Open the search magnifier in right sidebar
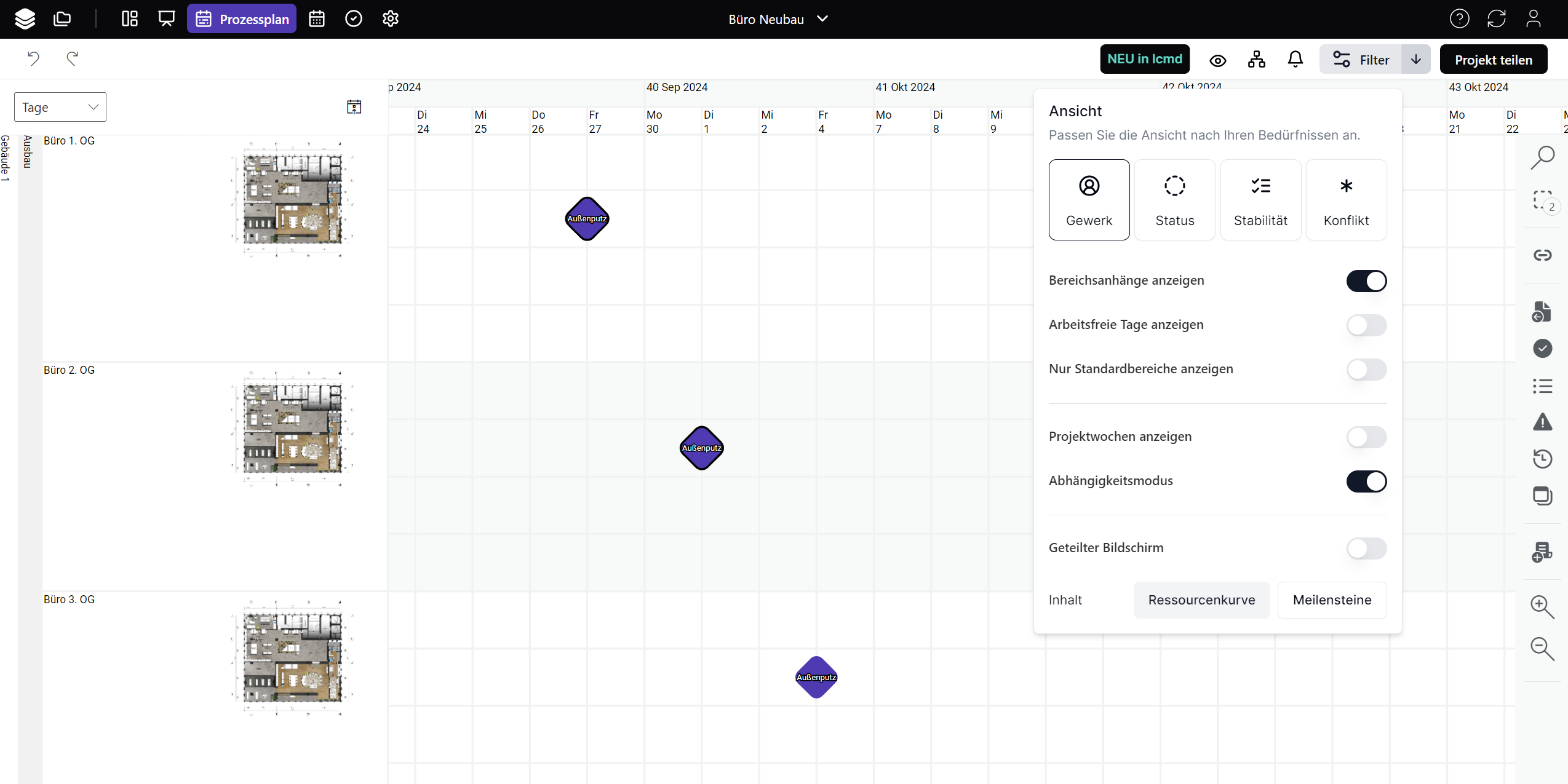The height and width of the screenshot is (784, 1568). (1542, 157)
